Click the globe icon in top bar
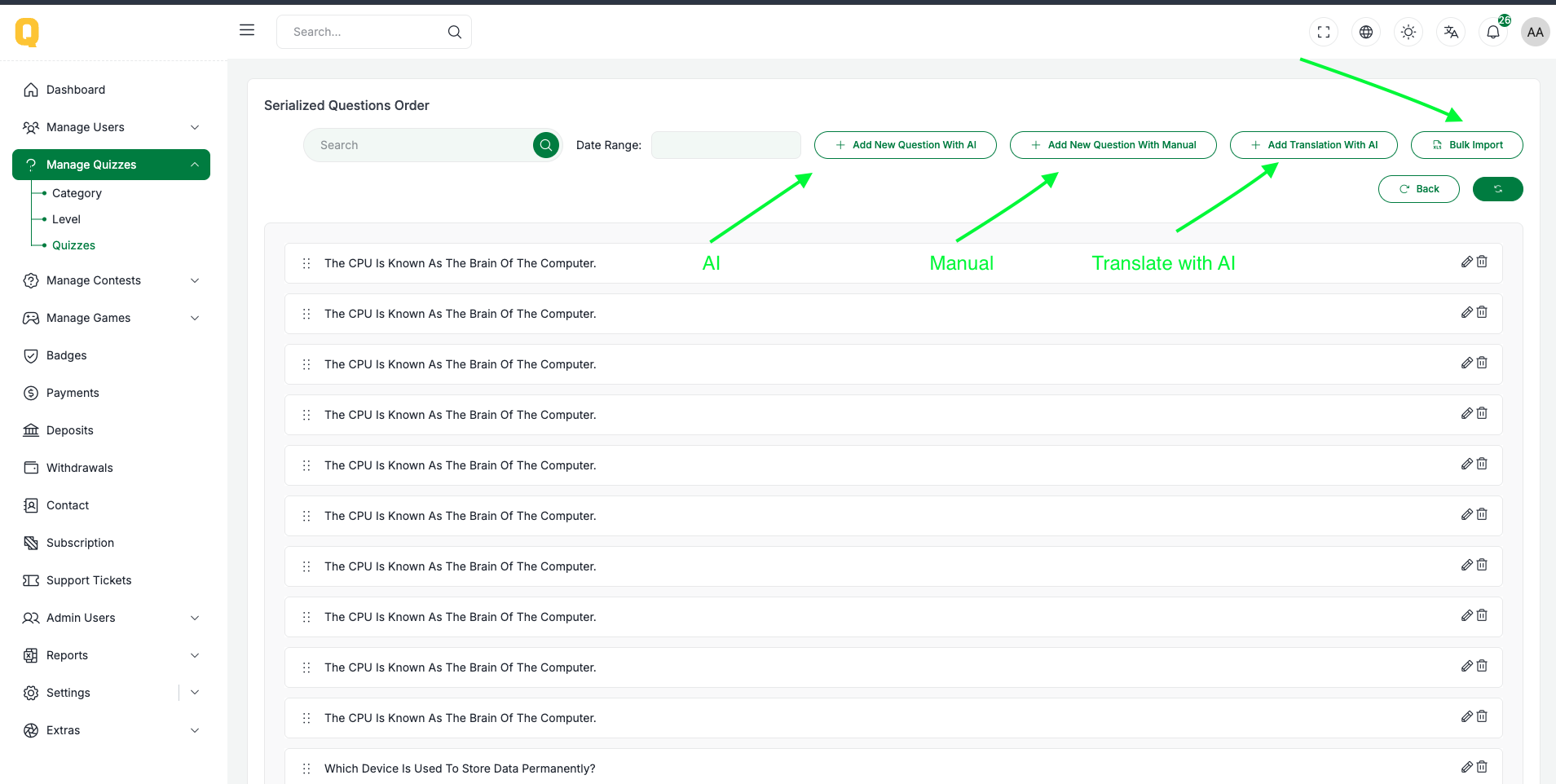Image resolution: width=1556 pixels, height=784 pixels. click(x=1366, y=32)
